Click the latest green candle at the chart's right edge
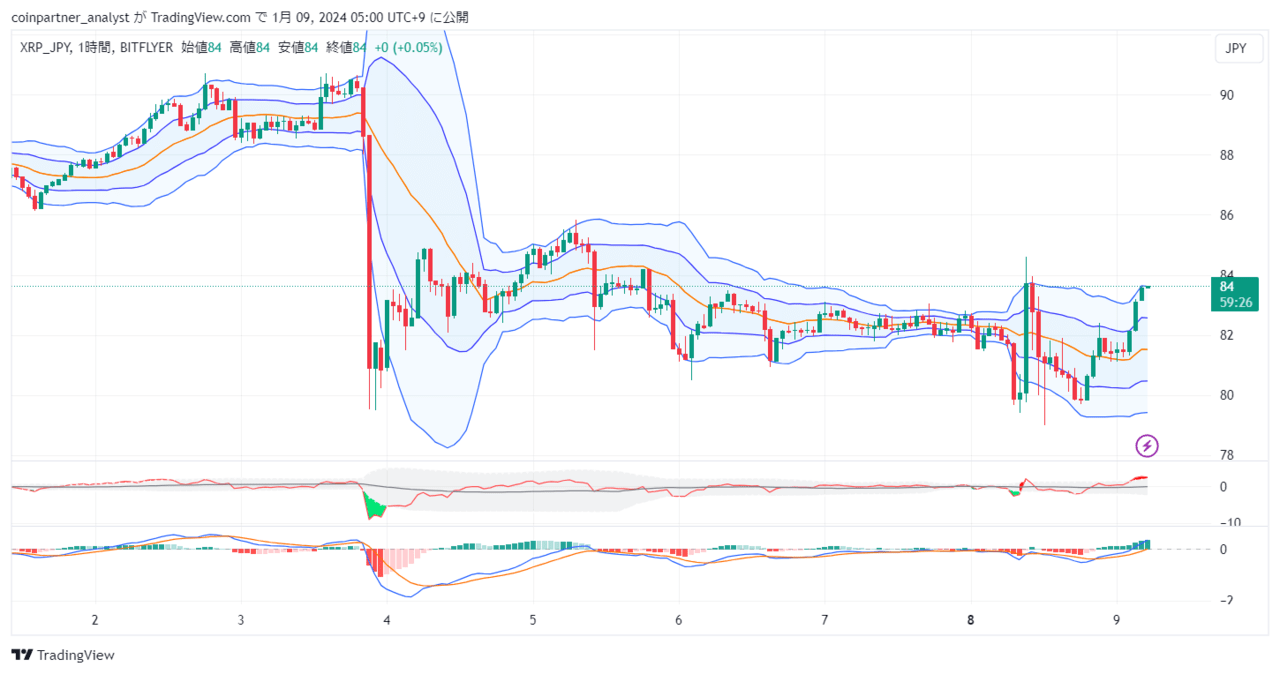1280x674 pixels. pos(1142,293)
